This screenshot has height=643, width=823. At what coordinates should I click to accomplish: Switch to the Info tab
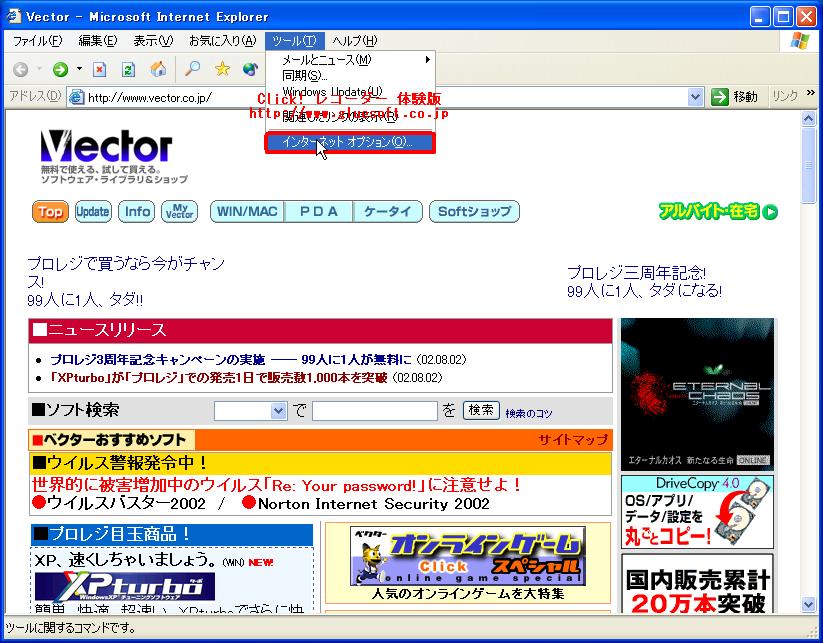tap(136, 212)
